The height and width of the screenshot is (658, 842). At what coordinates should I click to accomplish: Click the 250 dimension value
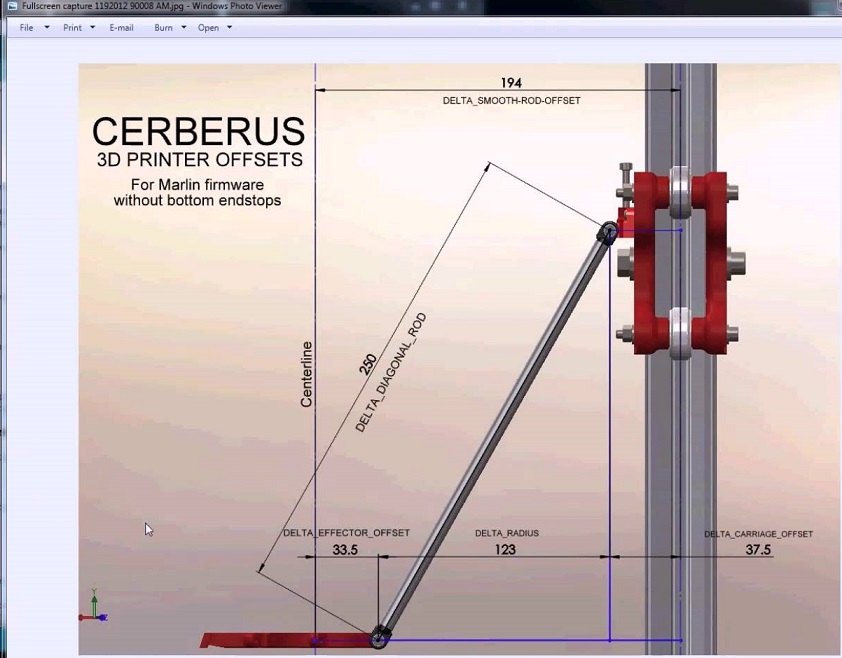point(368,365)
